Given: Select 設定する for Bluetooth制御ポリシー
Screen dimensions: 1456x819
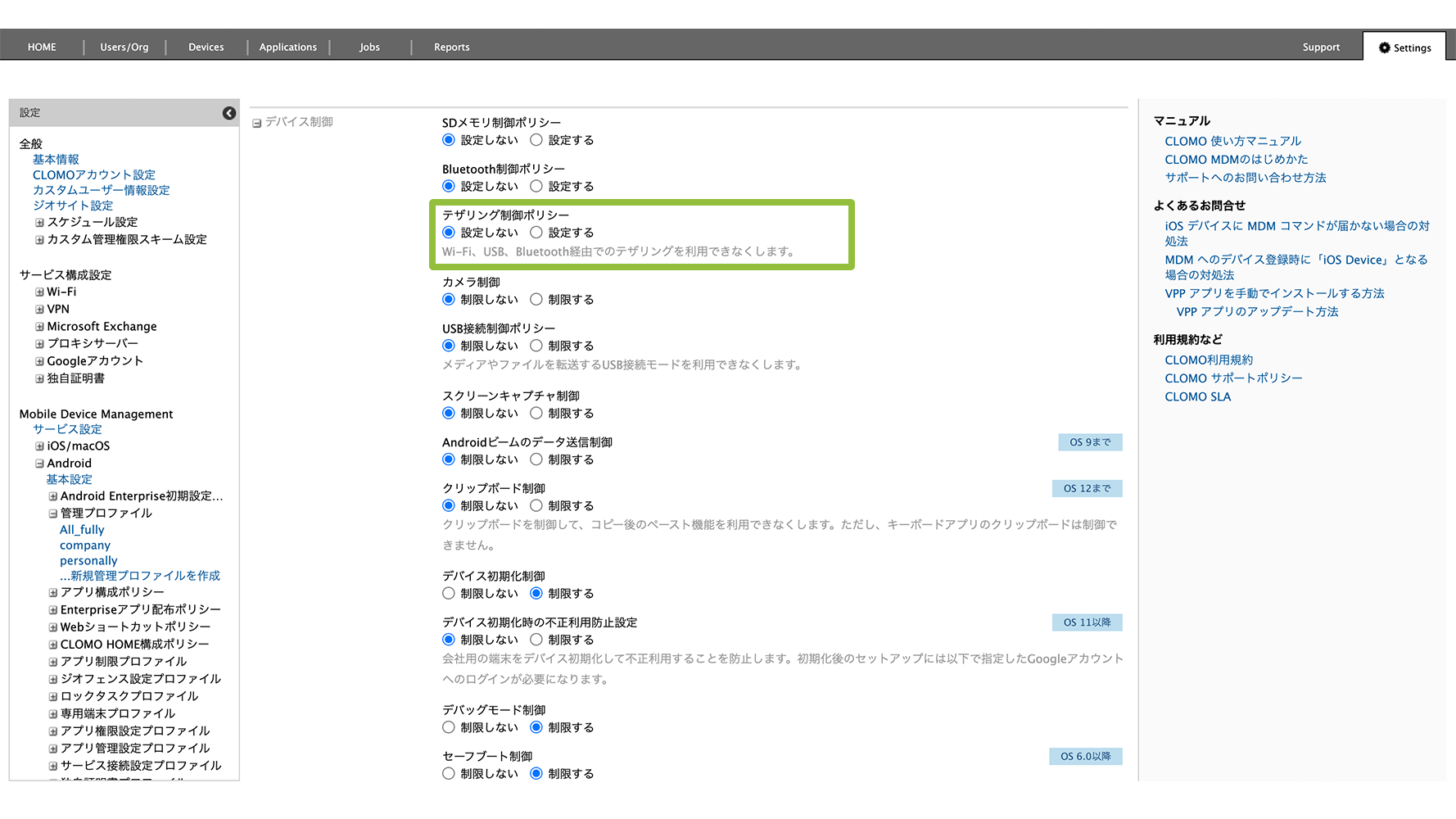Looking at the screenshot, I should tap(536, 187).
